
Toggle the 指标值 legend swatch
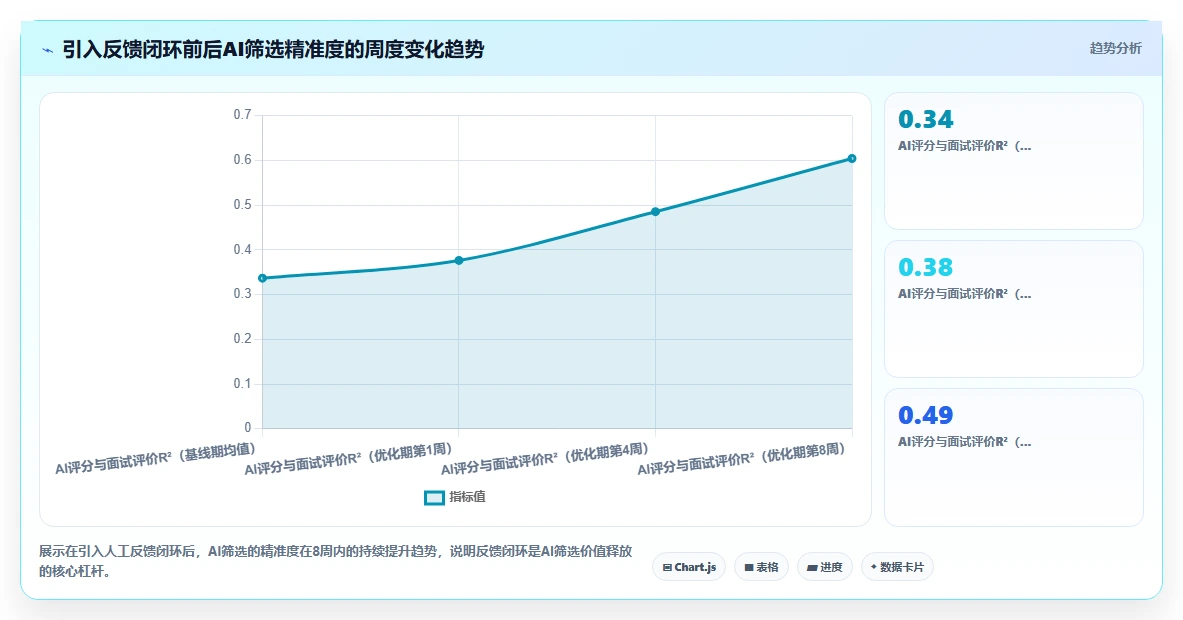pyautogui.click(x=434, y=498)
